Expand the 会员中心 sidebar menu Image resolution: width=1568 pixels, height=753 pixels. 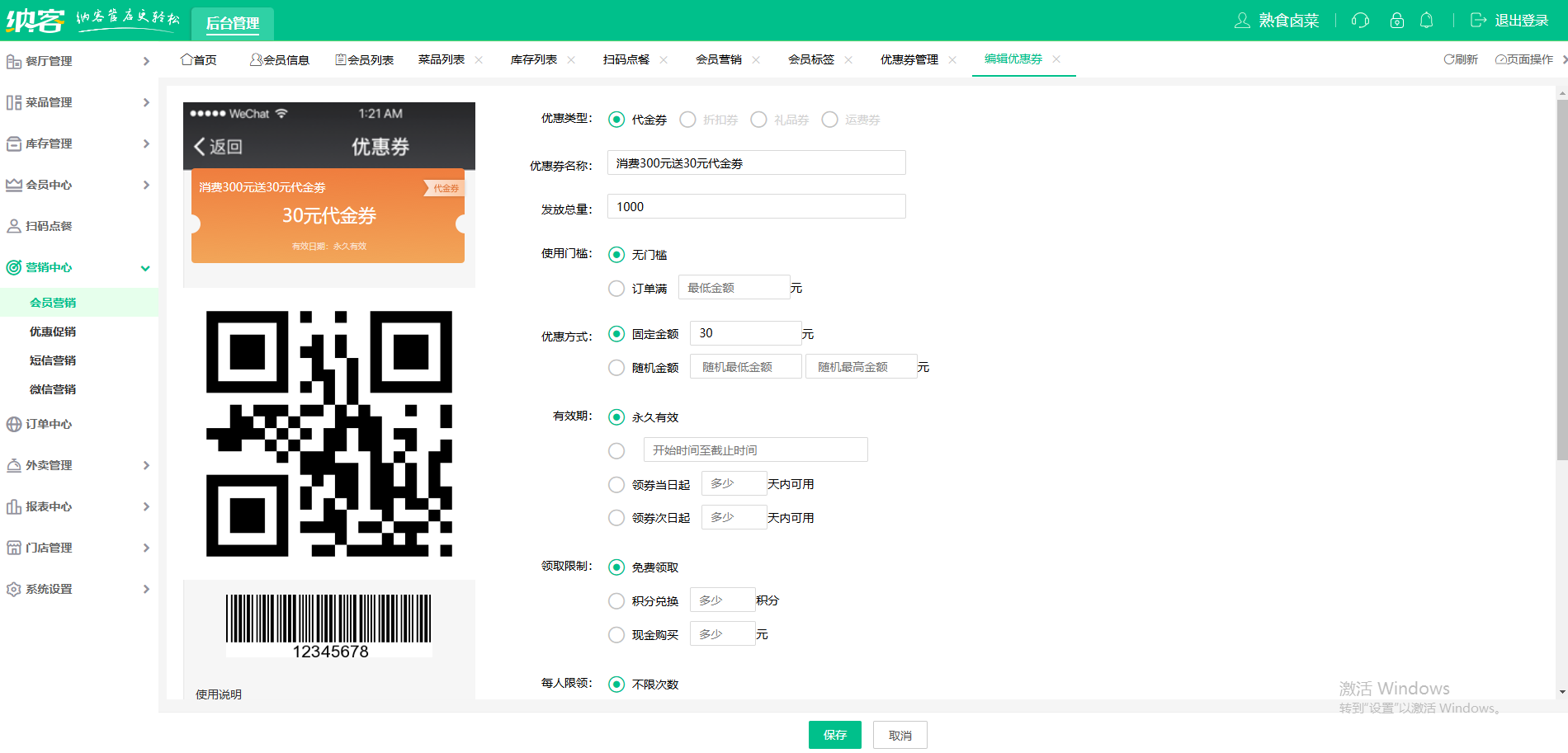146,185
